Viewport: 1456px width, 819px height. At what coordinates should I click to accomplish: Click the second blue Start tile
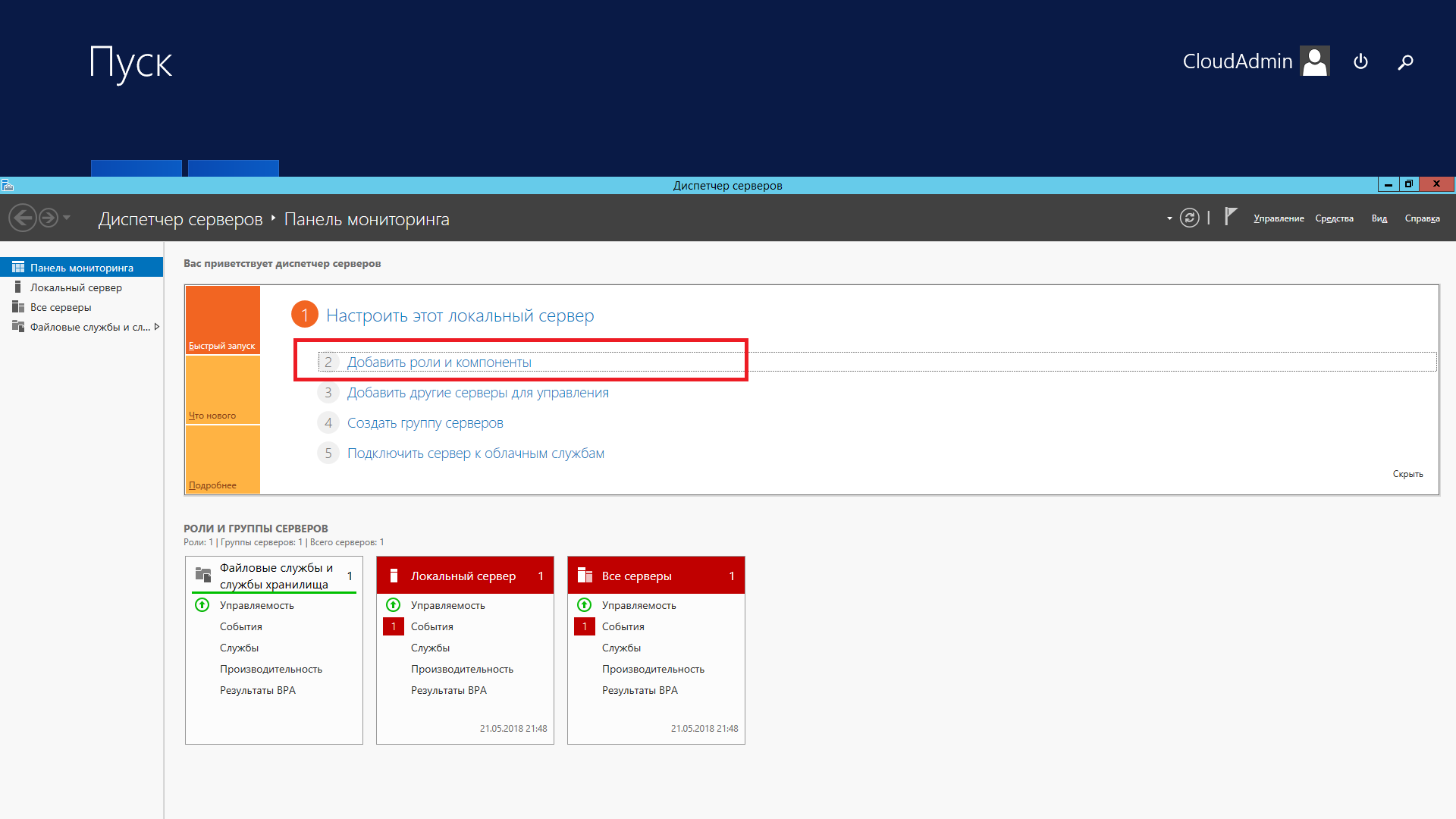coord(234,168)
